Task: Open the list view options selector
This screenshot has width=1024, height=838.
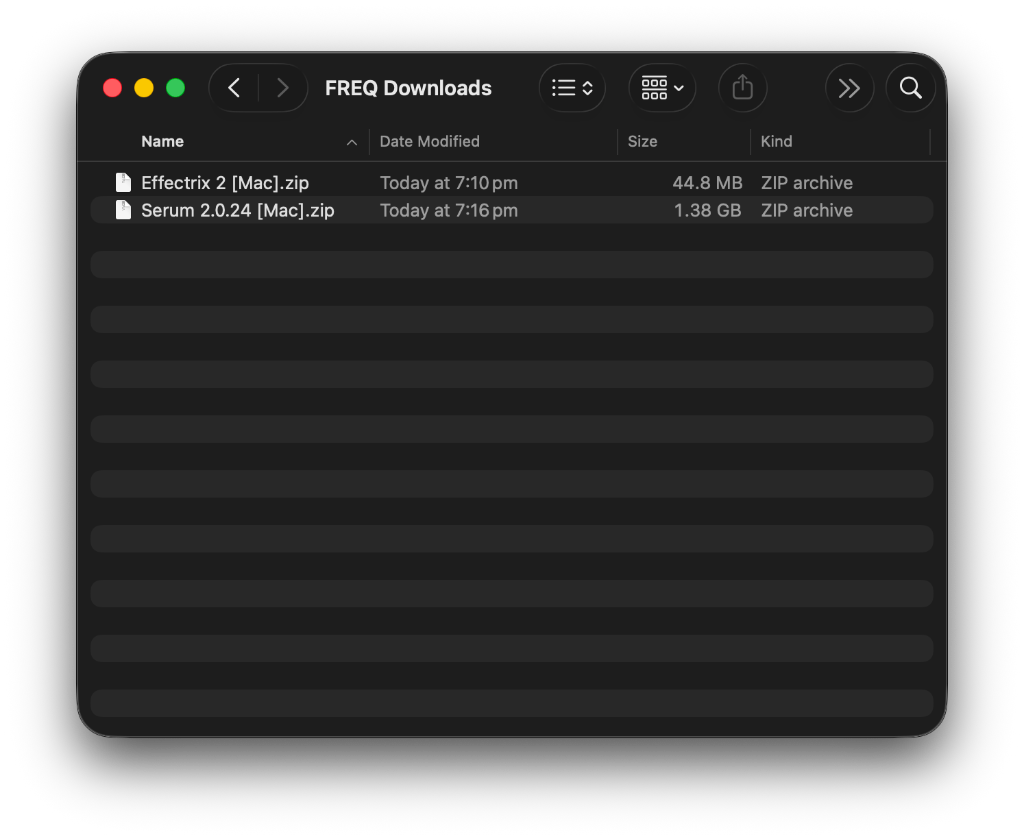Action: pos(572,88)
